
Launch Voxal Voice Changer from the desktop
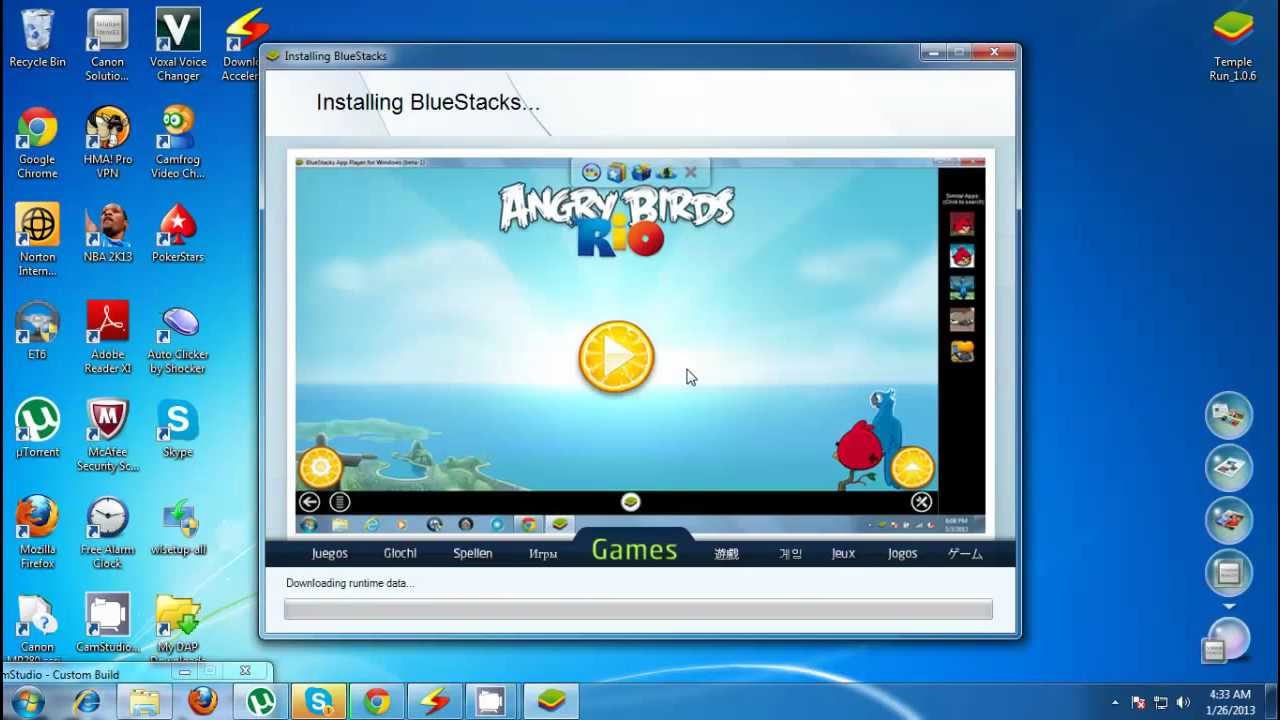click(178, 46)
